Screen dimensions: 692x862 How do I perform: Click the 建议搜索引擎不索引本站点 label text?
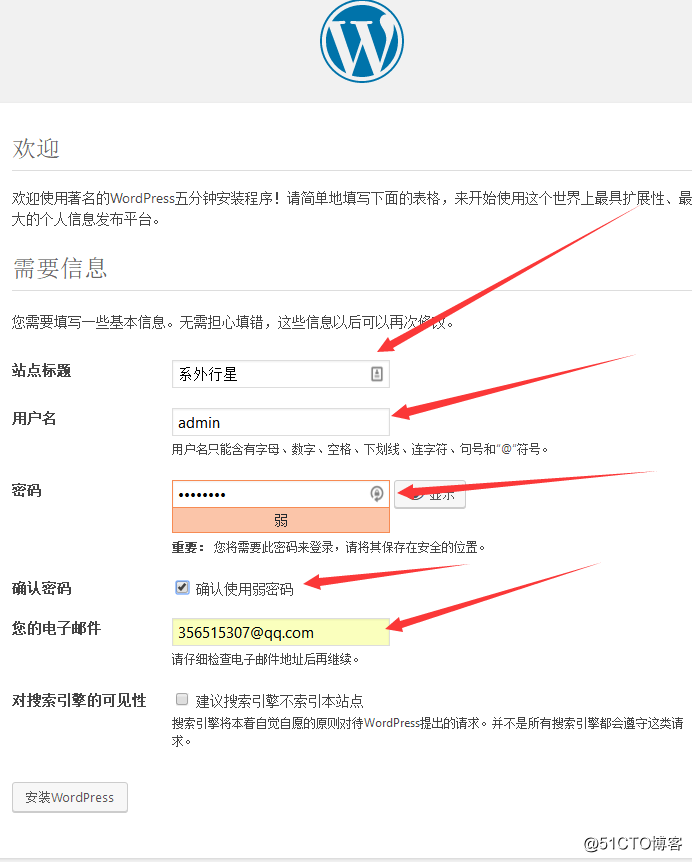click(x=280, y=701)
